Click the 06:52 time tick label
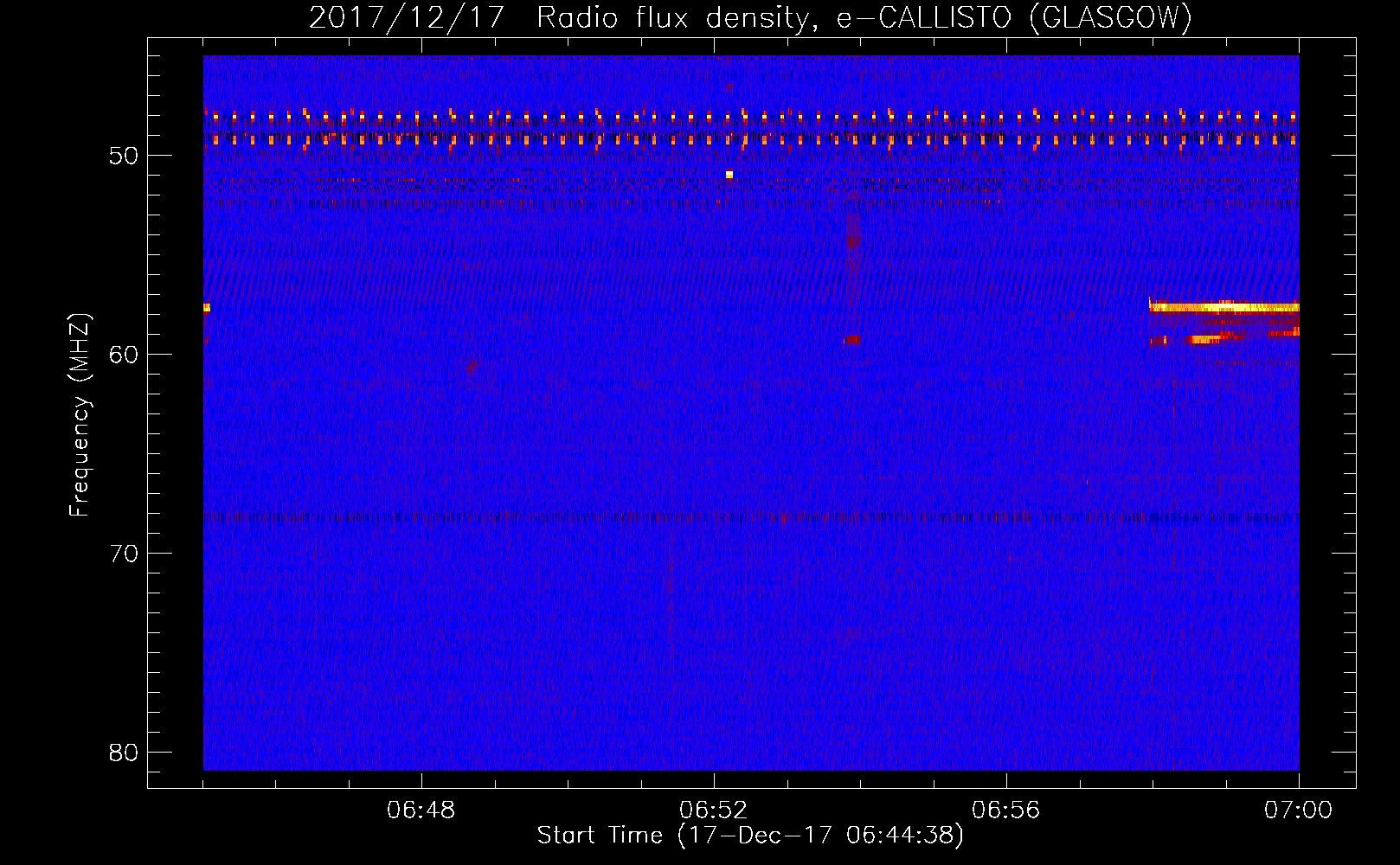 point(714,811)
